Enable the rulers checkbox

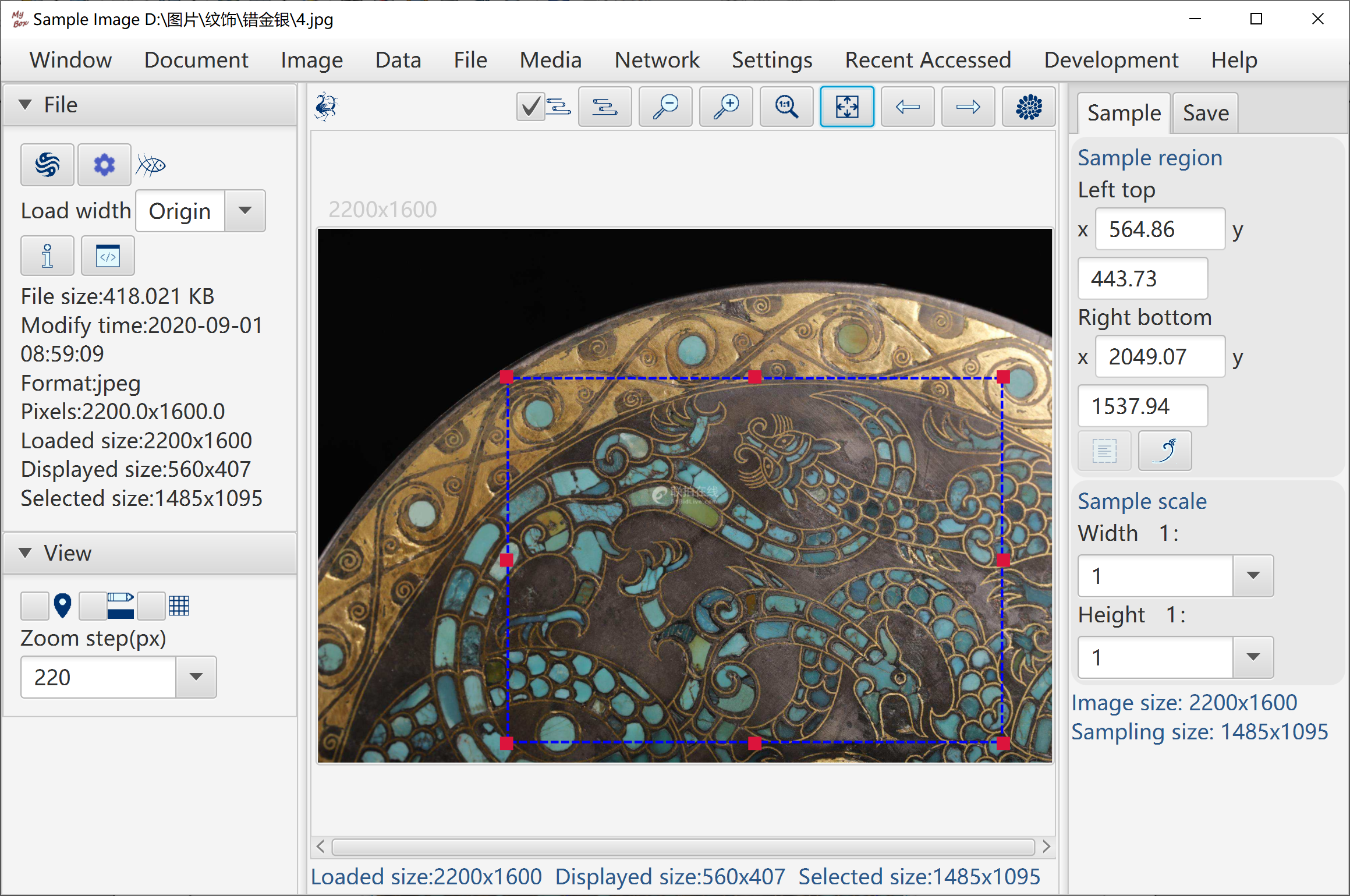pos(93,606)
